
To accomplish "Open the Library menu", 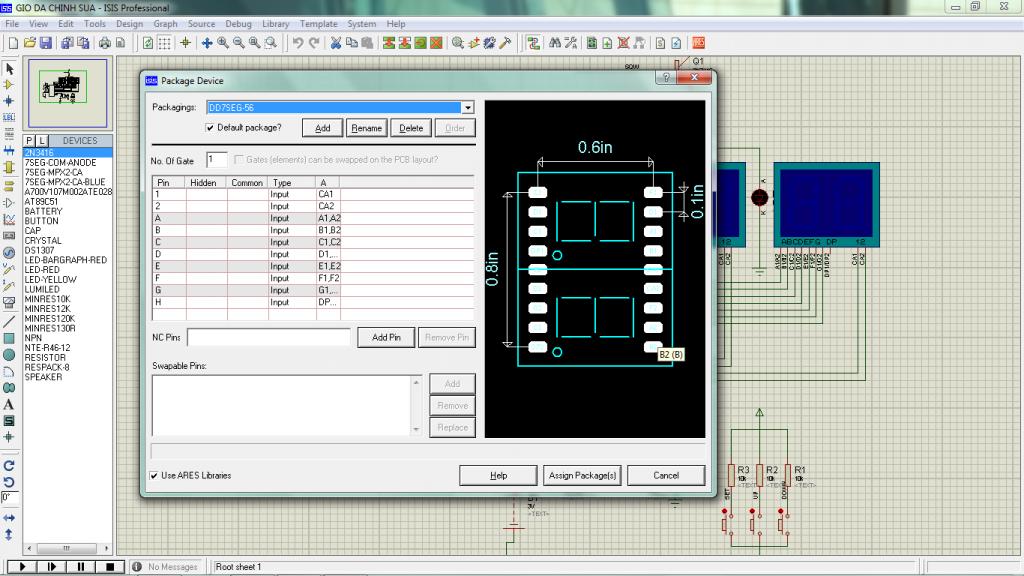I will [x=275, y=23].
